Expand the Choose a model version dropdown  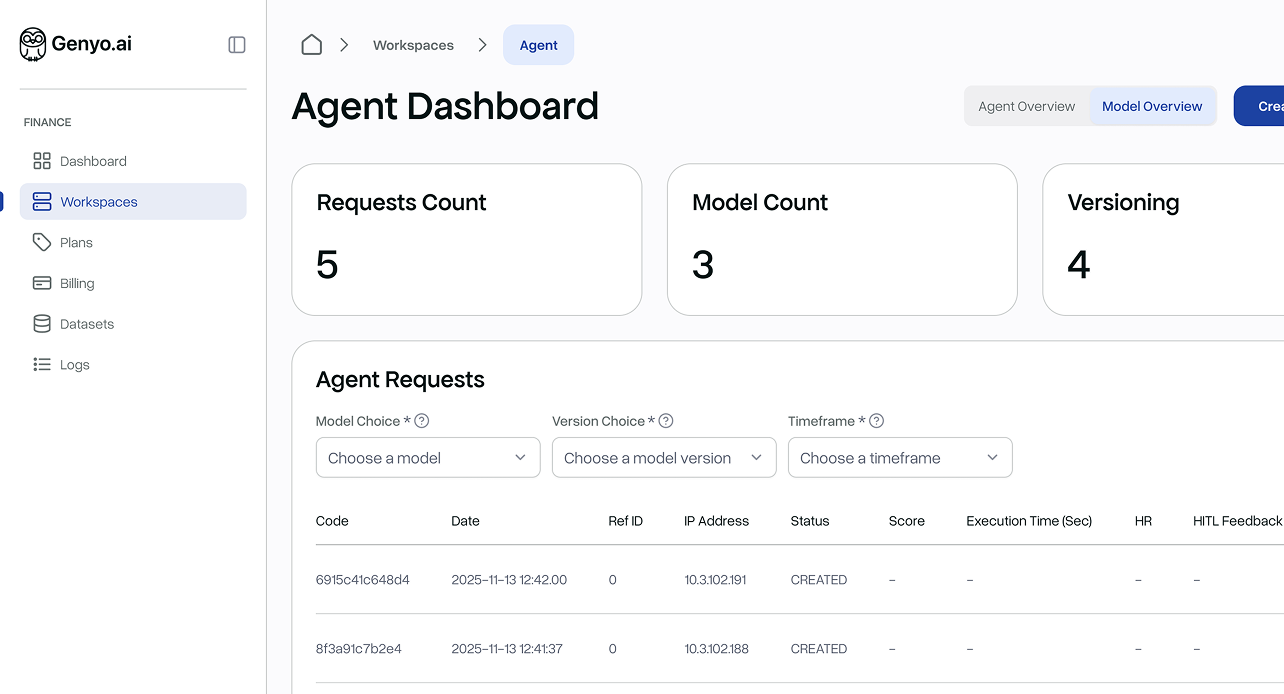click(664, 458)
